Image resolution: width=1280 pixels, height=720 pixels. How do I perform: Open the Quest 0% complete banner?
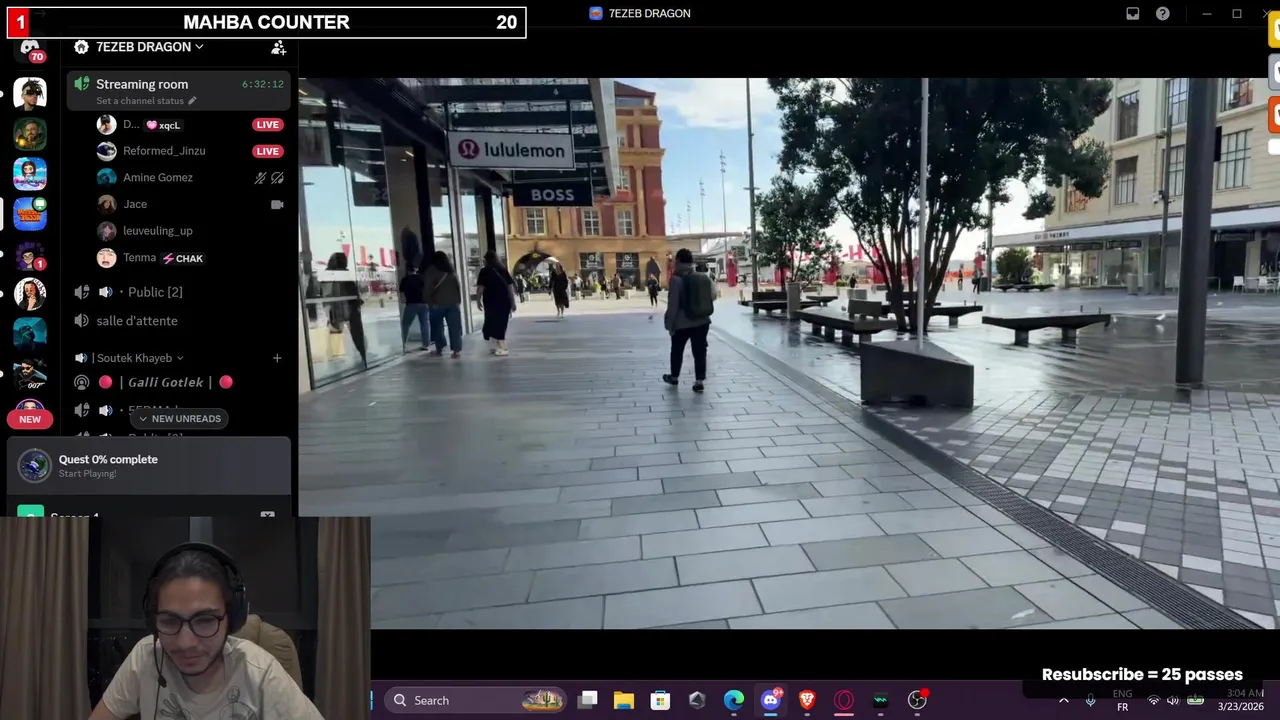click(148, 465)
